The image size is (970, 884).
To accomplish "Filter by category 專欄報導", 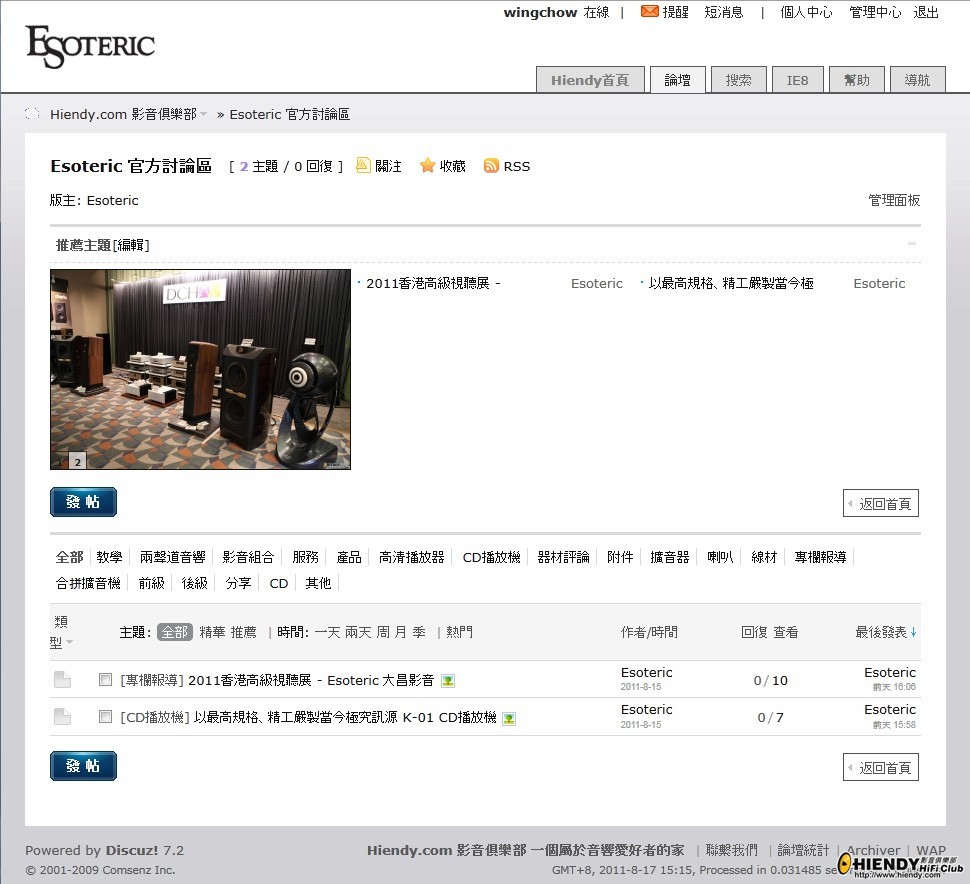I will pyautogui.click(x=820, y=557).
